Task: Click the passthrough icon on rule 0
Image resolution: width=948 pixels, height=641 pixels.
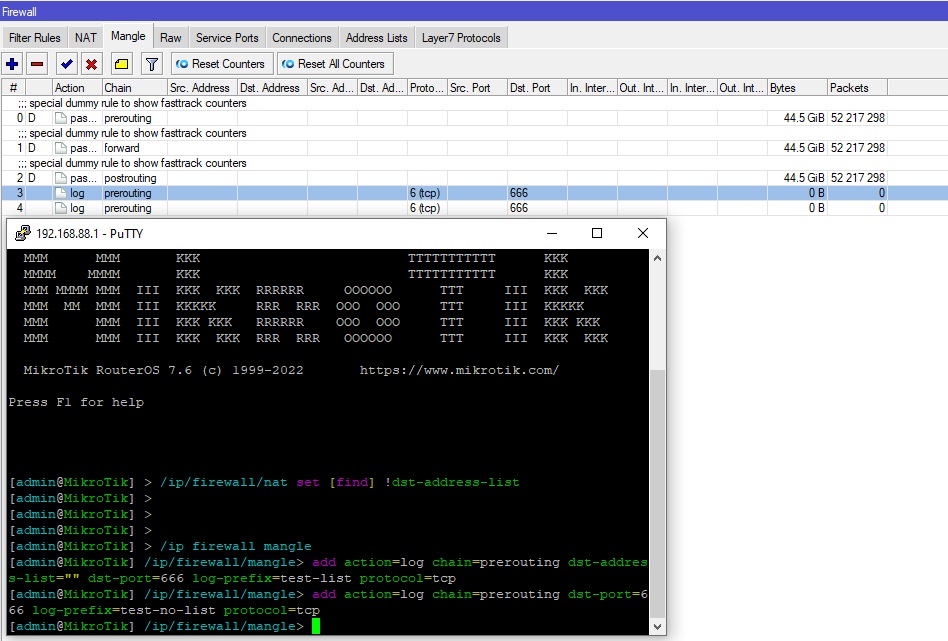Action: (x=60, y=117)
